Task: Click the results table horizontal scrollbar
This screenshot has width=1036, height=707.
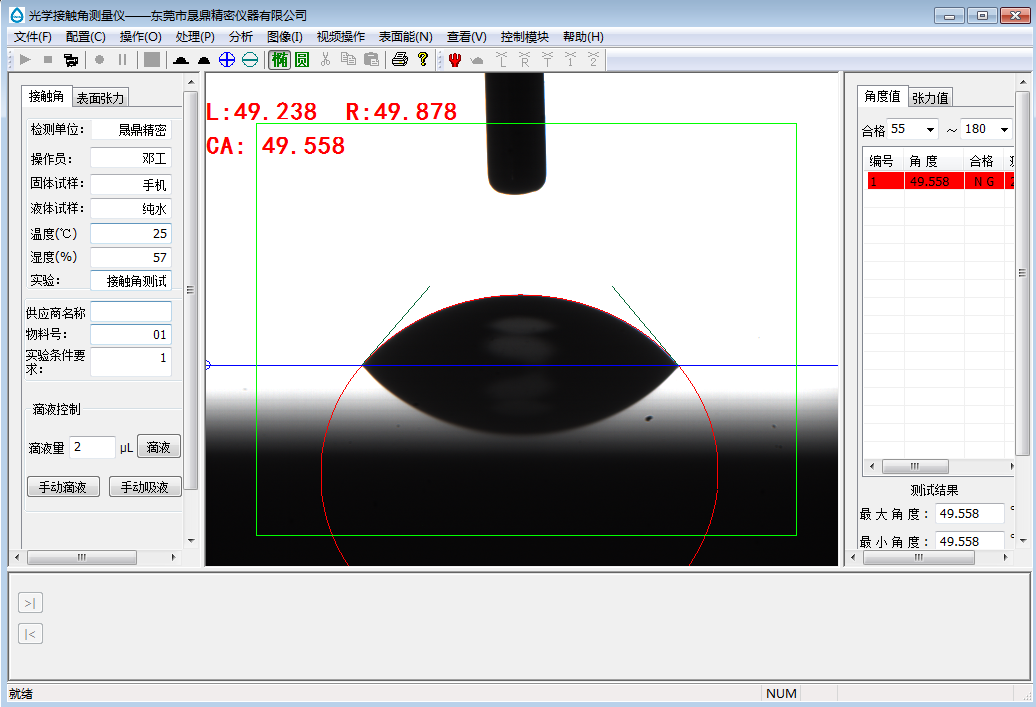Action: click(914, 467)
